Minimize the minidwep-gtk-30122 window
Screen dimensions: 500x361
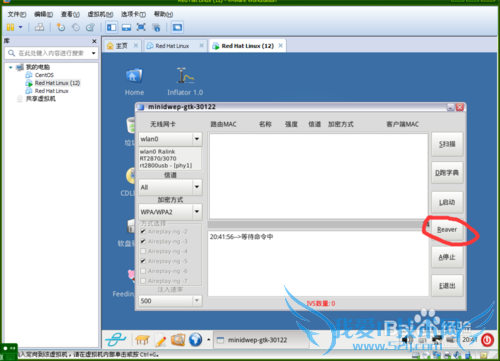pos(450,107)
